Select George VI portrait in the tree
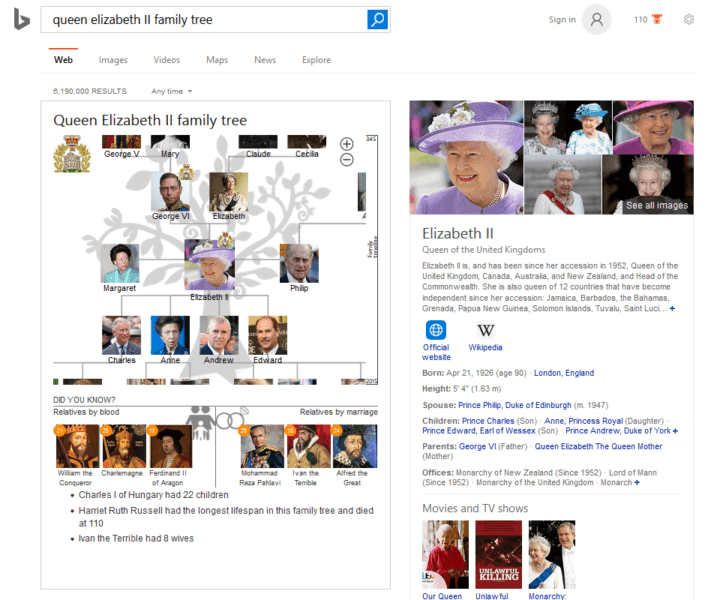This screenshot has height=600, width=708. (171, 192)
